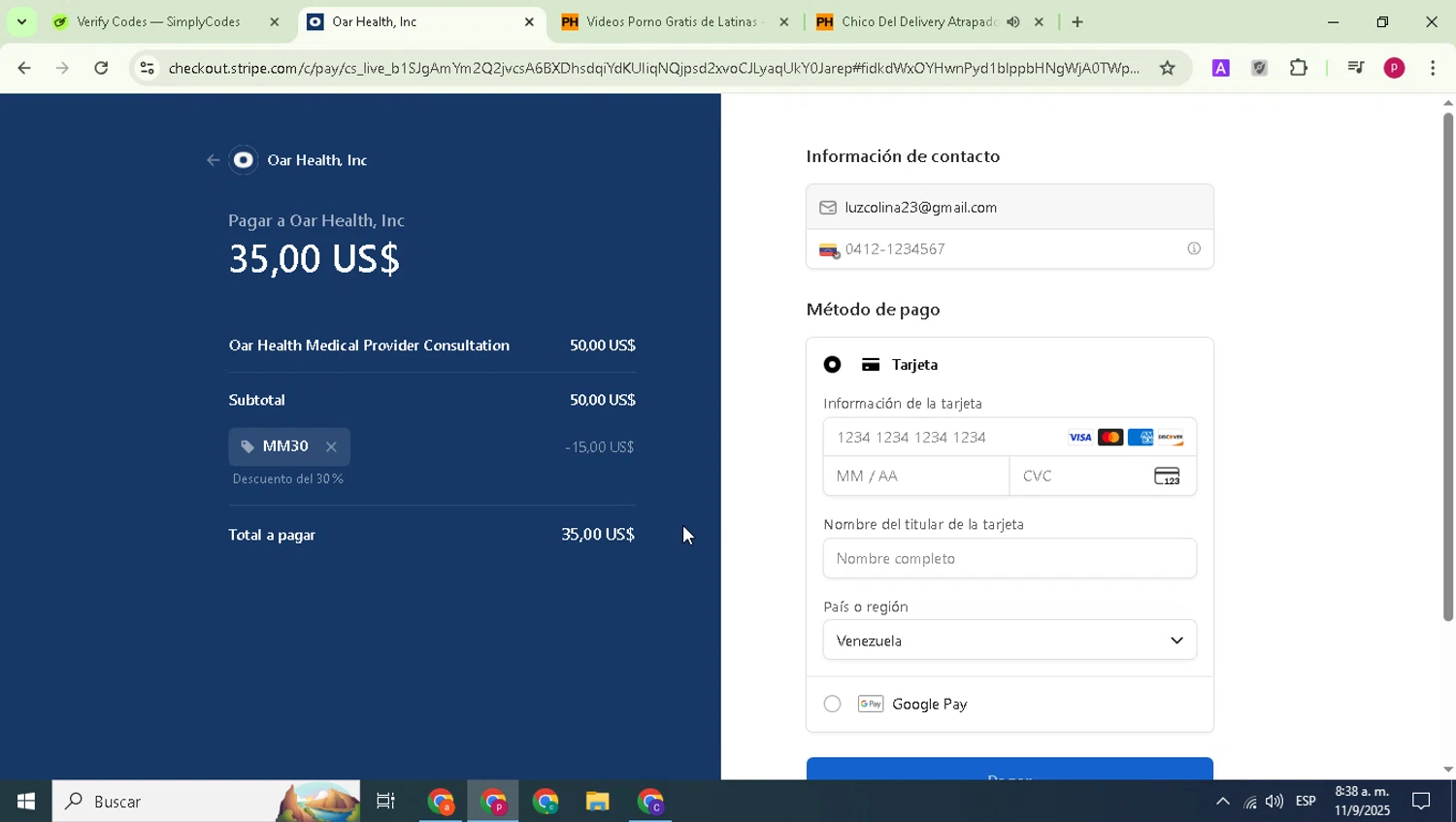Open the Windows Start menu
The height and width of the screenshot is (822, 1456).
pos(26,802)
